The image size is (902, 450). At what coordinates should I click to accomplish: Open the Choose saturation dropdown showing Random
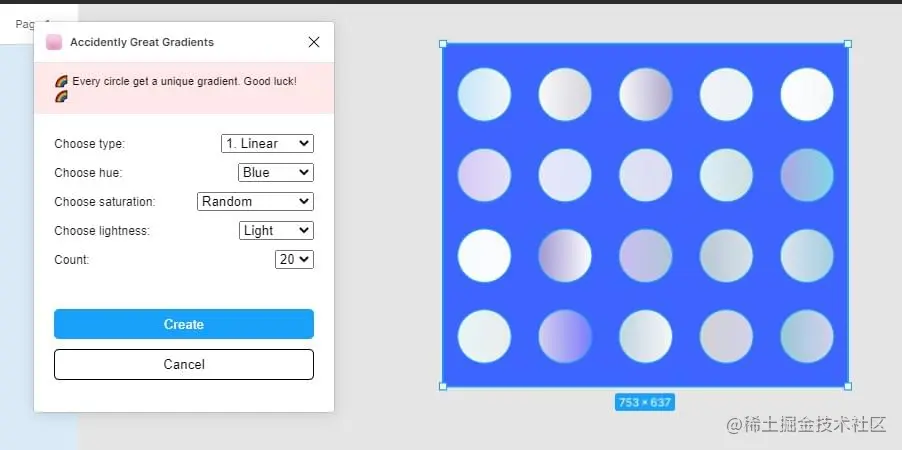pos(255,201)
